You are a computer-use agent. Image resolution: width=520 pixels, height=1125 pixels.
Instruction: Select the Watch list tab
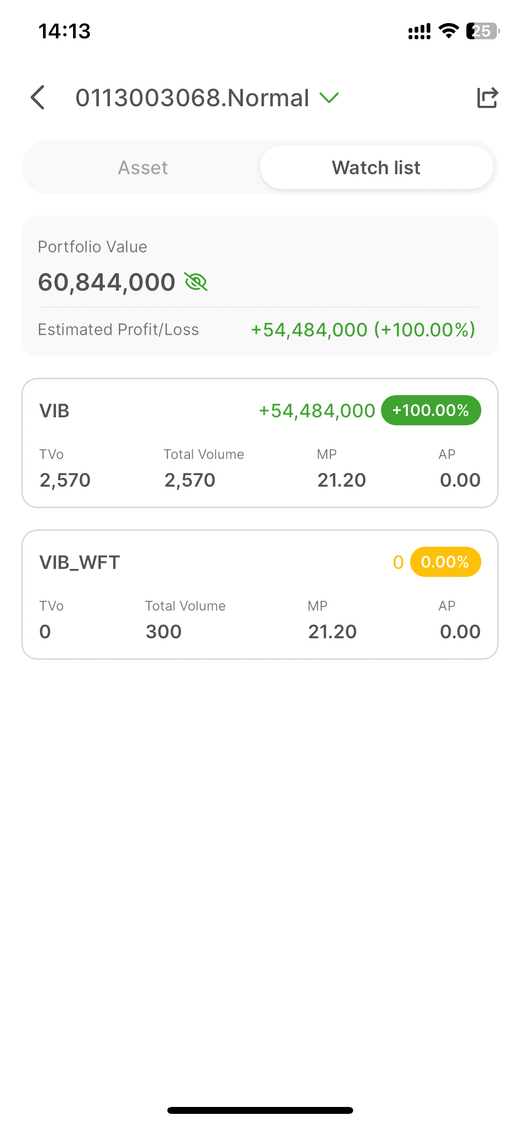(377, 168)
